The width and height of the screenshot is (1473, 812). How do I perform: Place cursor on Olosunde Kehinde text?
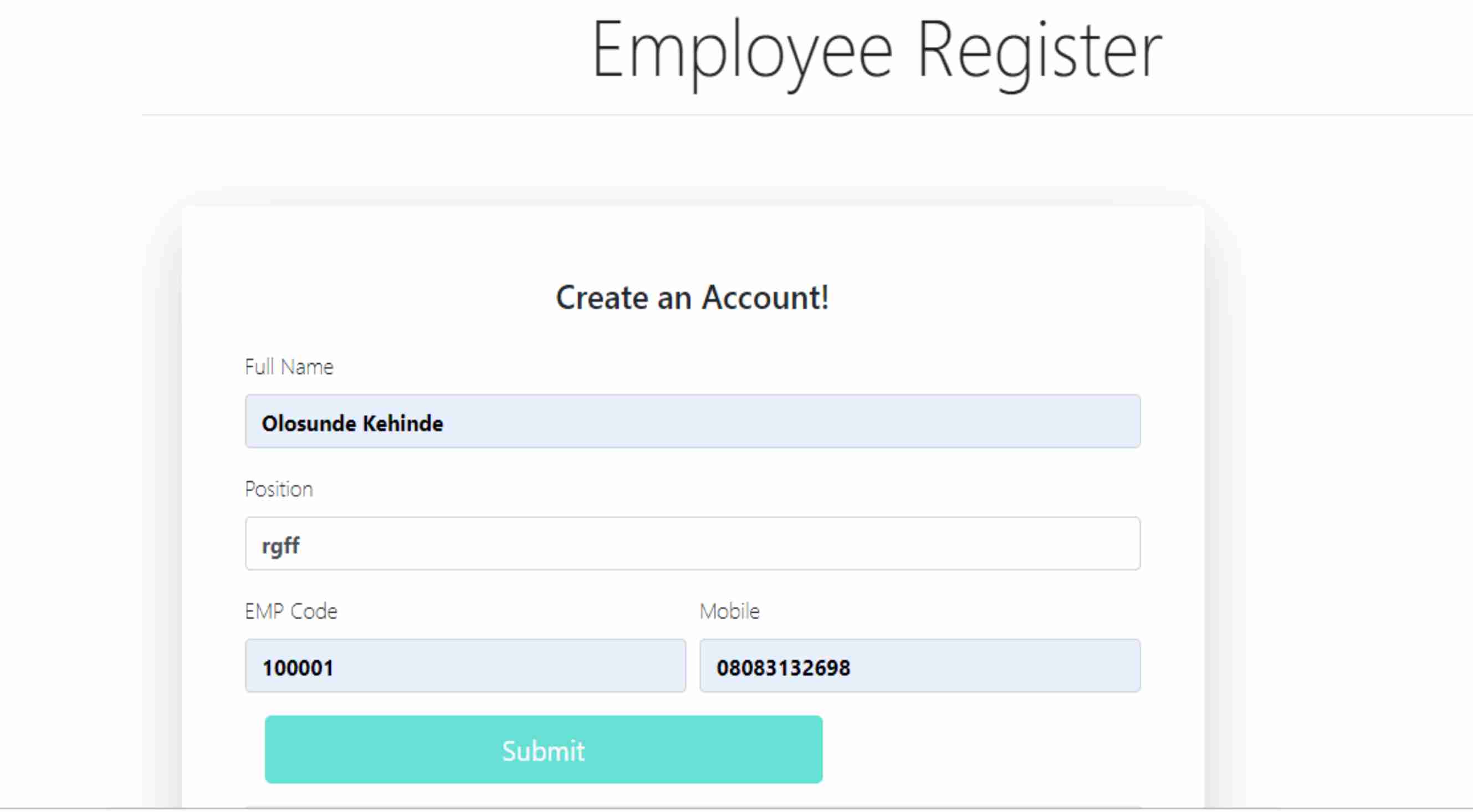[x=352, y=423]
